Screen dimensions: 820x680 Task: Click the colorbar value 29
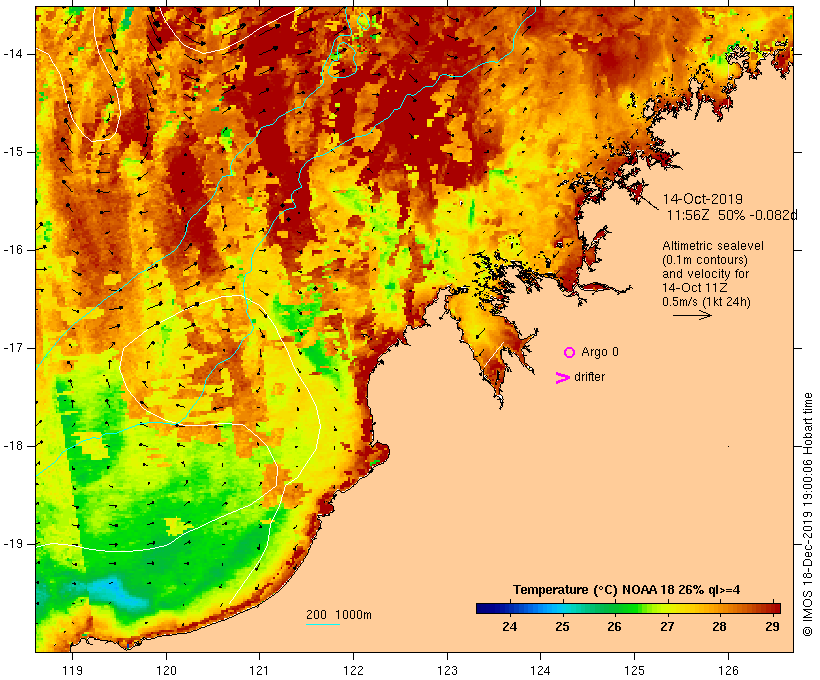point(772,626)
